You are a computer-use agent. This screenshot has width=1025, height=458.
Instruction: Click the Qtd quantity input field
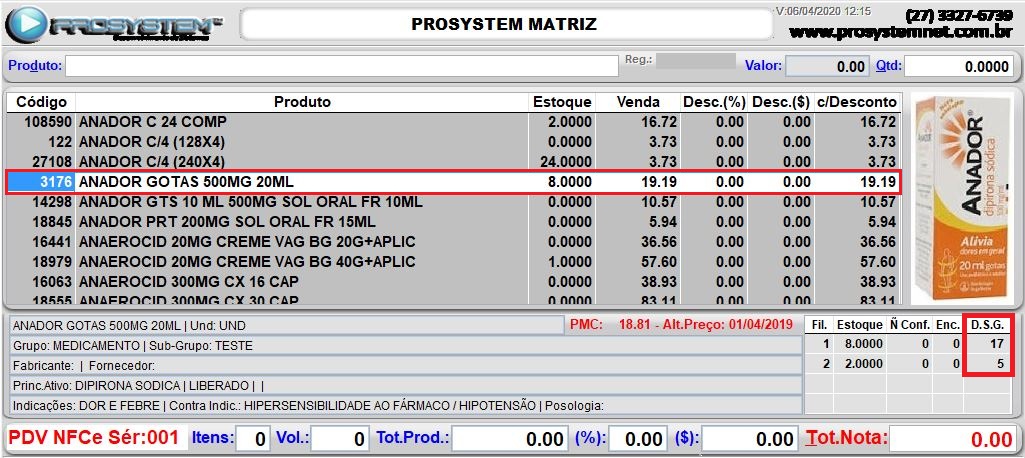(959, 66)
